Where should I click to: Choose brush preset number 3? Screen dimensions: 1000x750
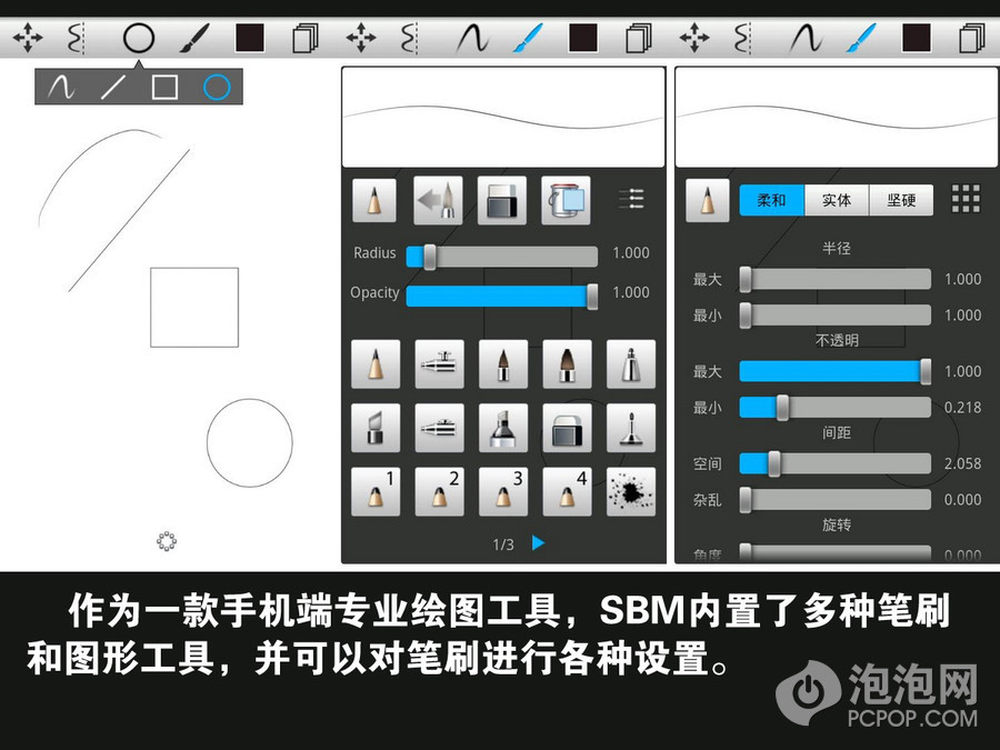click(503, 492)
